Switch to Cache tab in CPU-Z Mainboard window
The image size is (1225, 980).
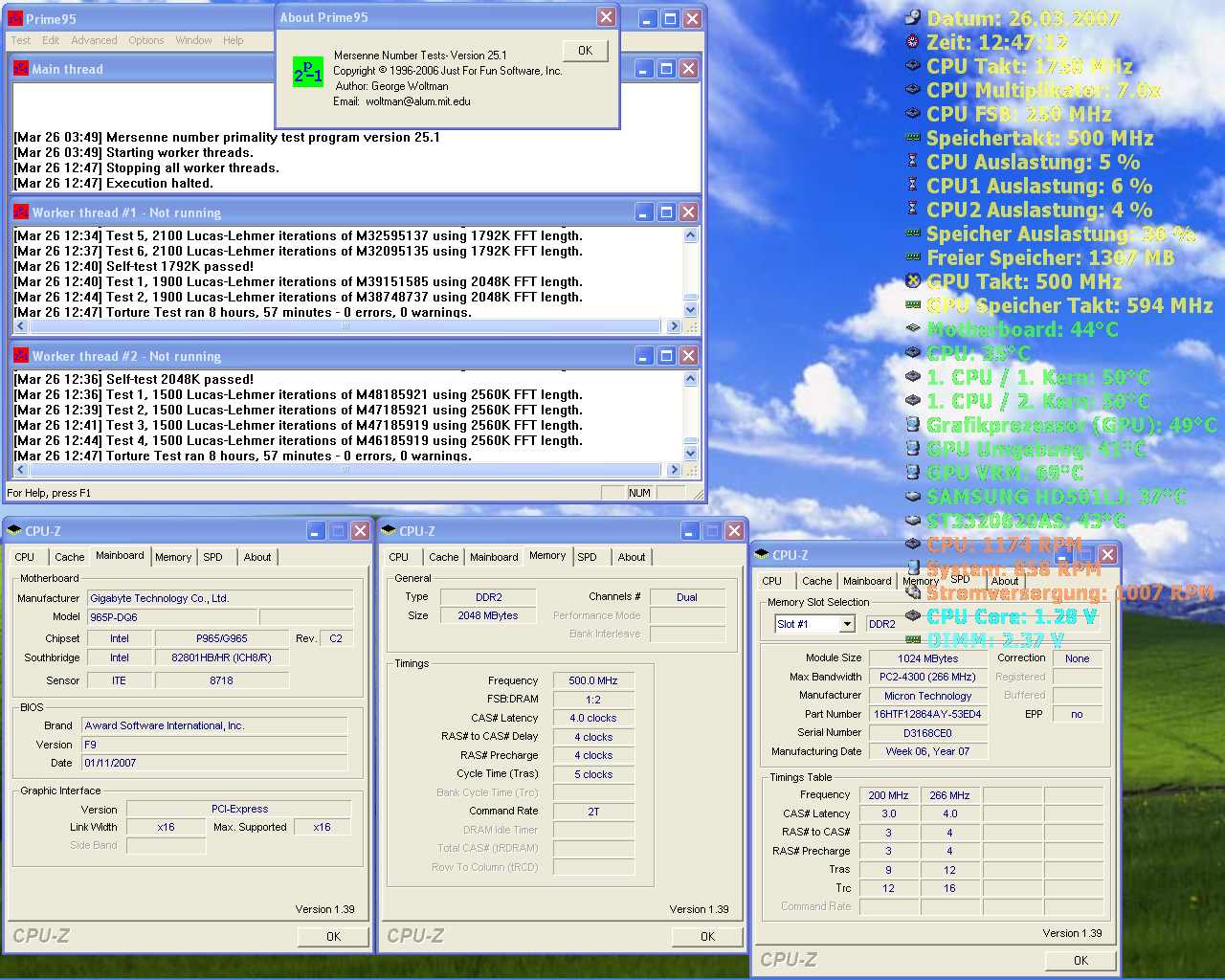pos(69,557)
